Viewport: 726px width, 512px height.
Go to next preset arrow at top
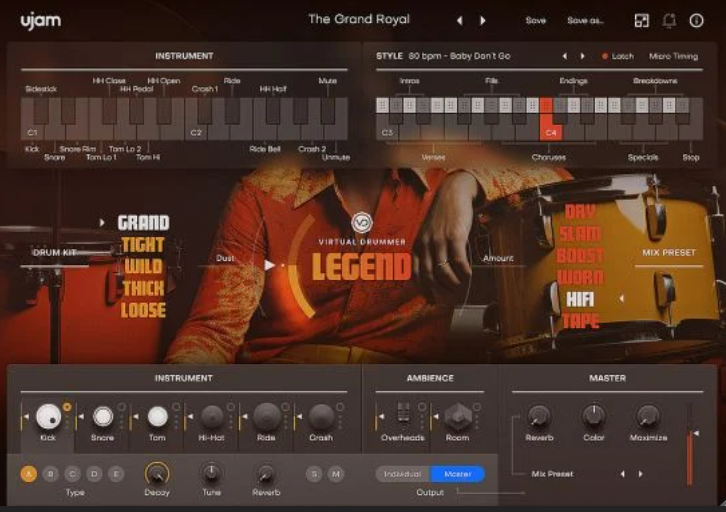coord(482,20)
